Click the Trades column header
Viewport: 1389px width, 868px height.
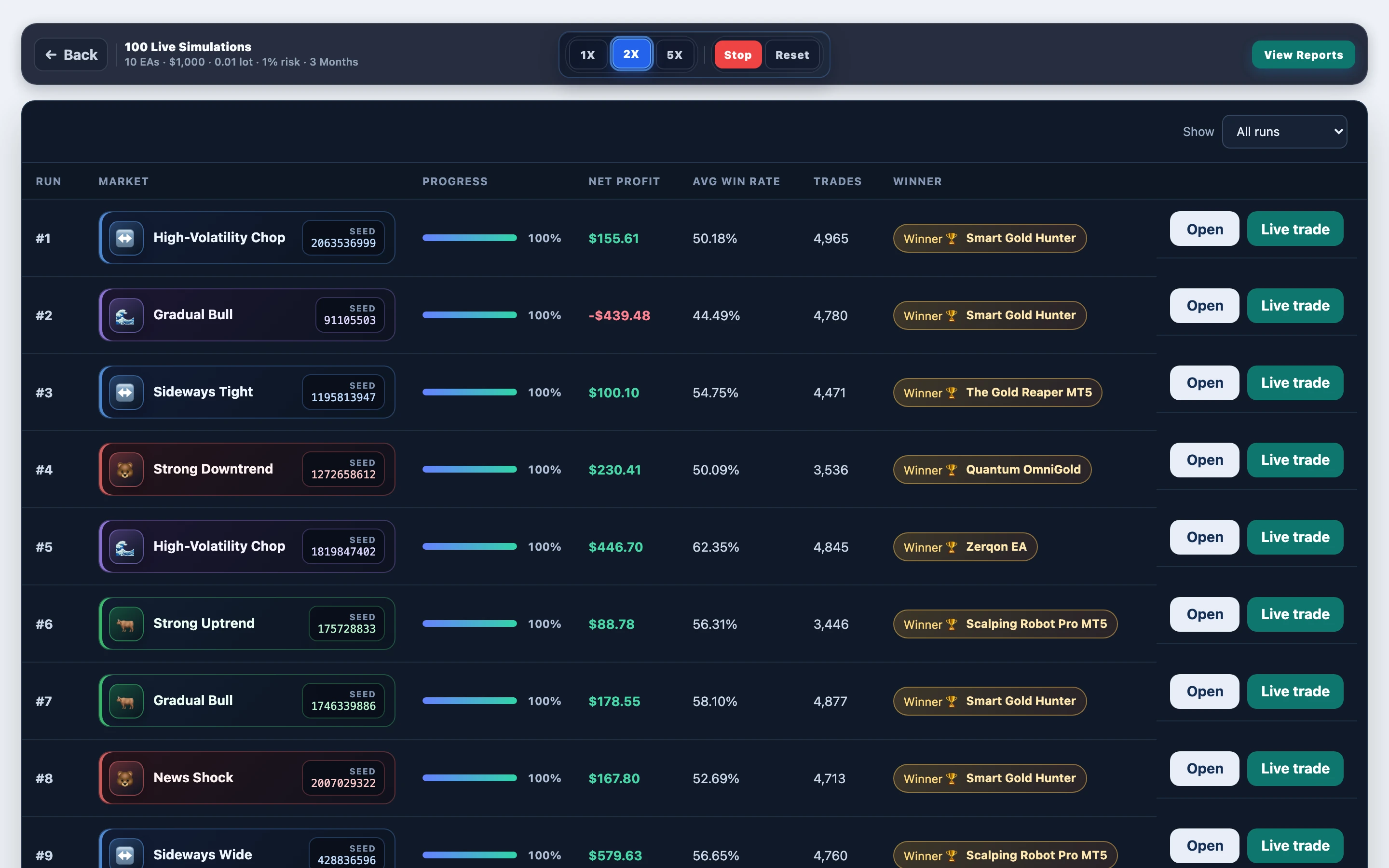coord(837,181)
